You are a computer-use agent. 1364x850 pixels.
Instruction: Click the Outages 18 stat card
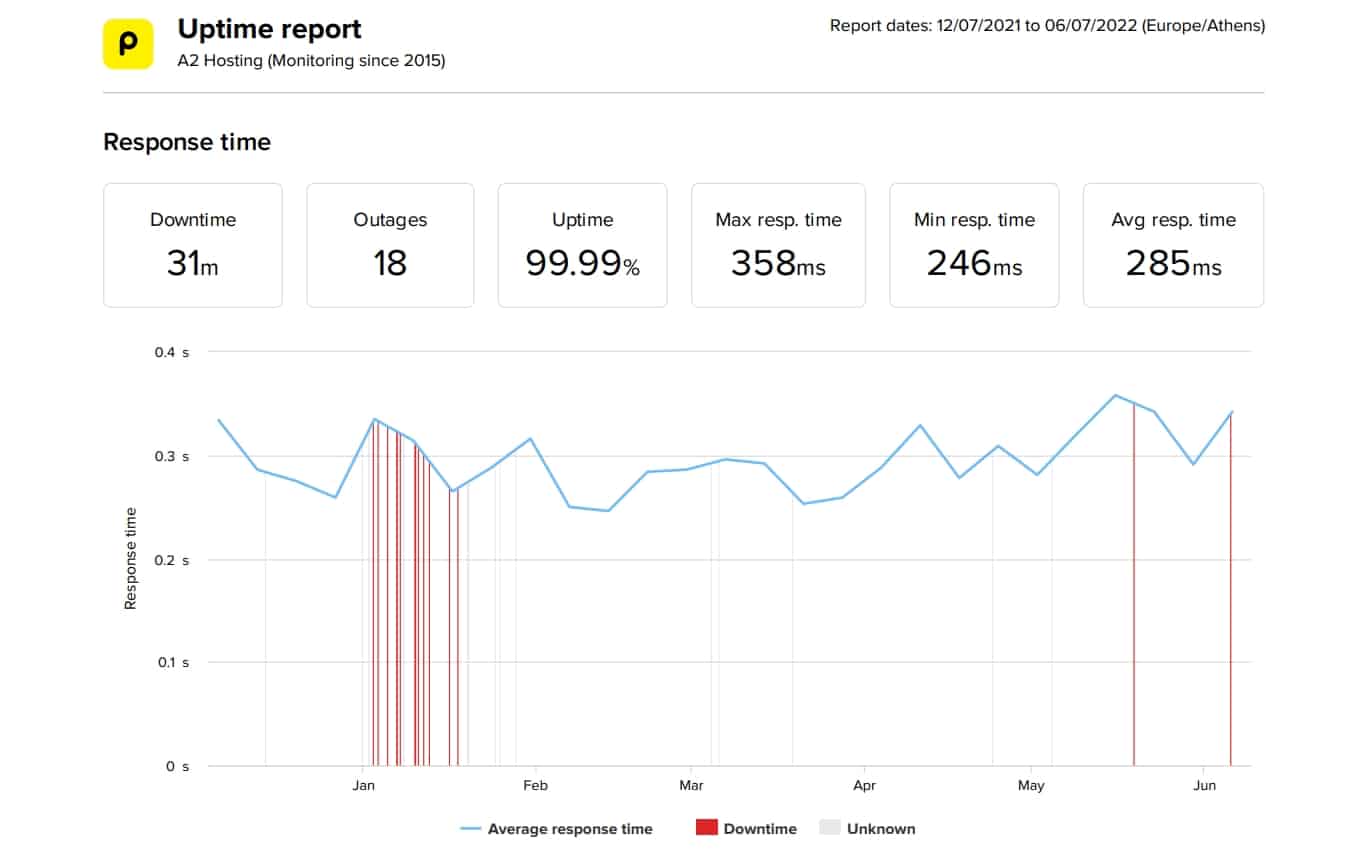point(390,245)
